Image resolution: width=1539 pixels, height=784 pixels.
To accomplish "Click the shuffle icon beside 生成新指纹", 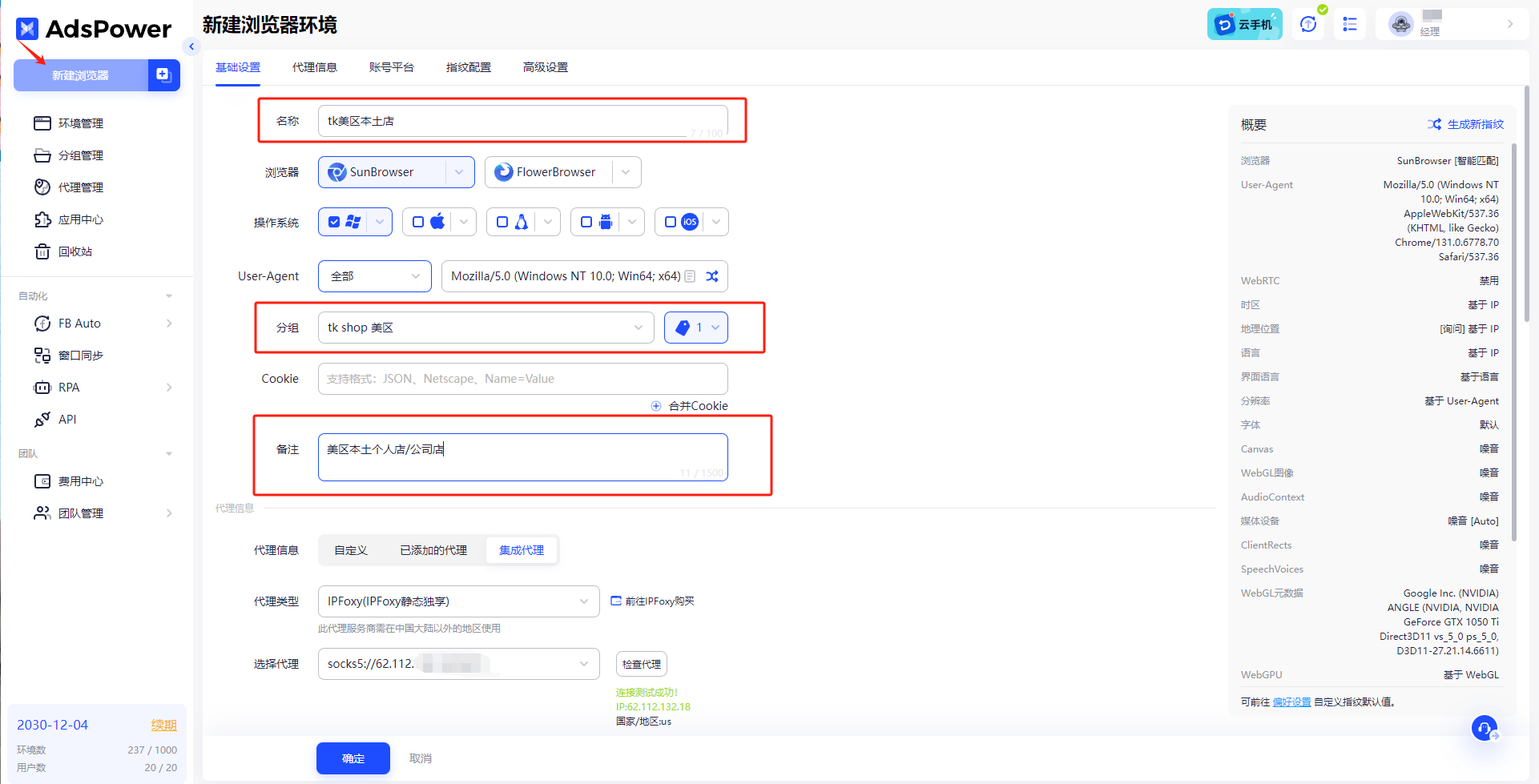I will (x=1434, y=124).
